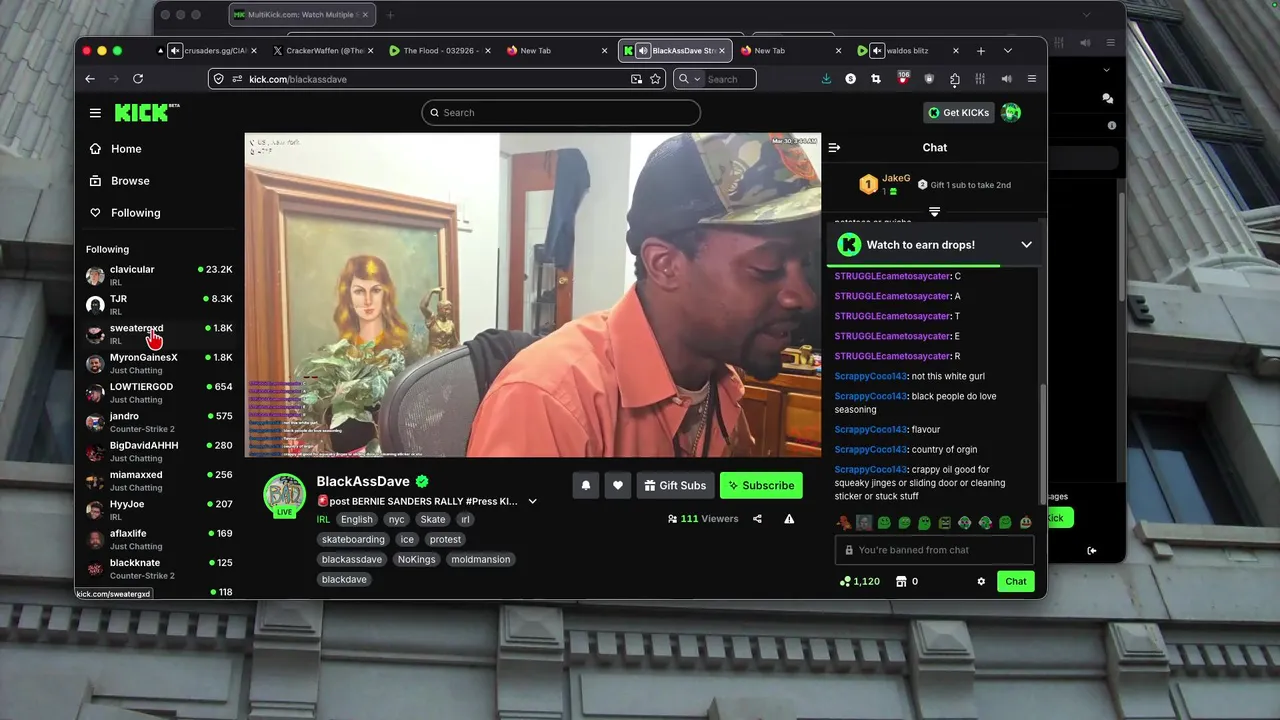Click the Subscribe button
Screen dimensions: 1280x720
coord(761,485)
